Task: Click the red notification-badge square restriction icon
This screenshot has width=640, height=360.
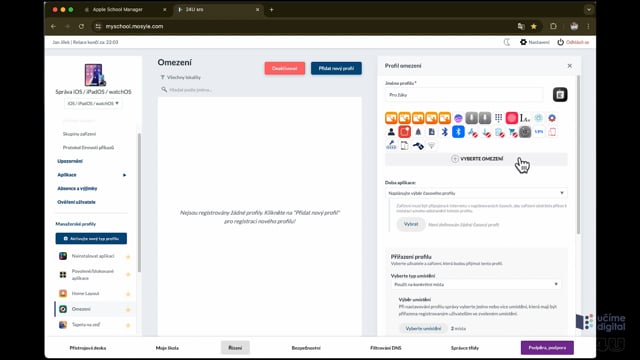Action: tap(404, 131)
